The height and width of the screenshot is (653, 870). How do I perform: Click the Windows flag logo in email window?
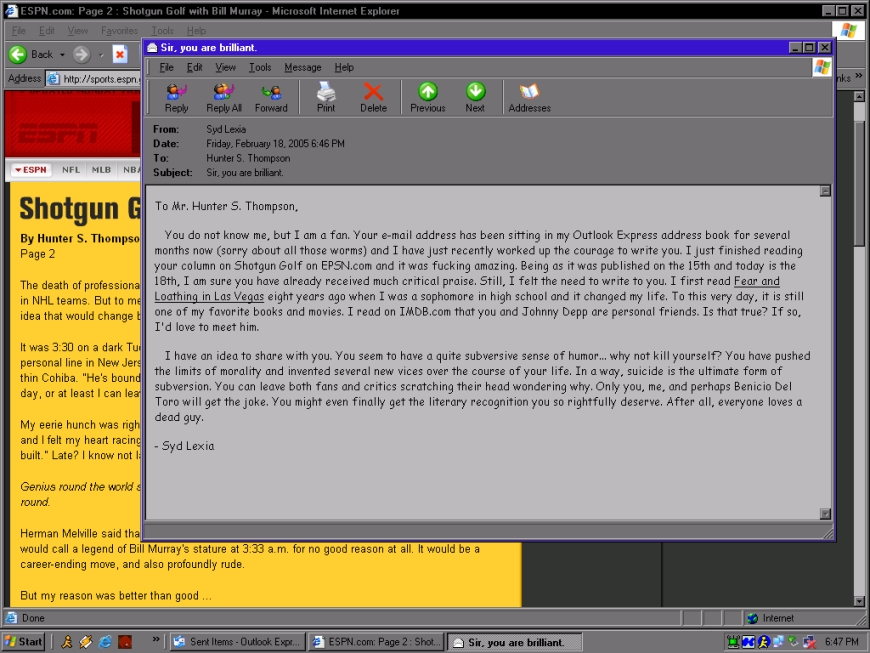pyautogui.click(x=822, y=68)
